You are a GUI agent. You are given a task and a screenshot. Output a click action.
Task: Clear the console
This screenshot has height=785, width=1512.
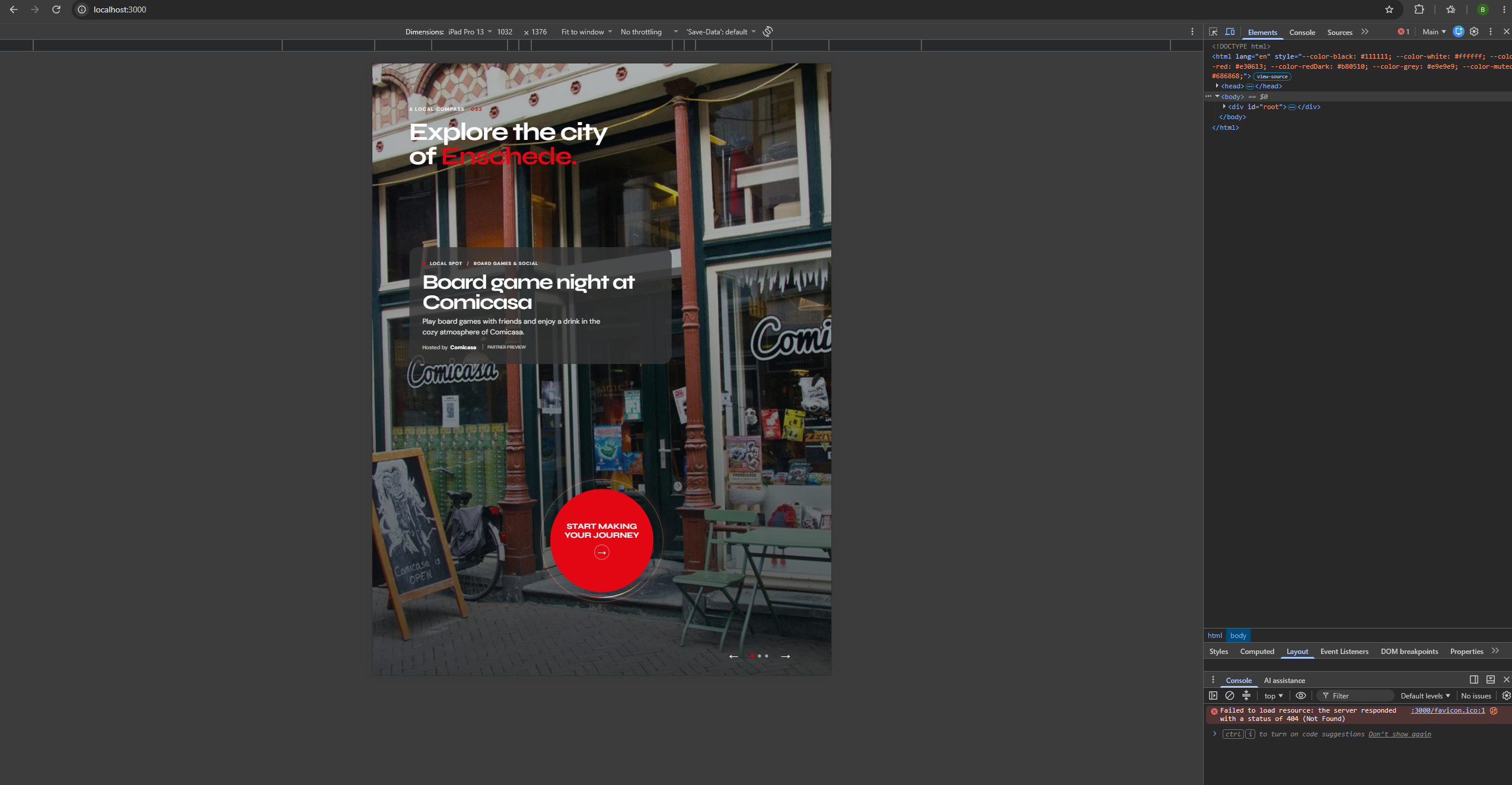tap(1230, 695)
